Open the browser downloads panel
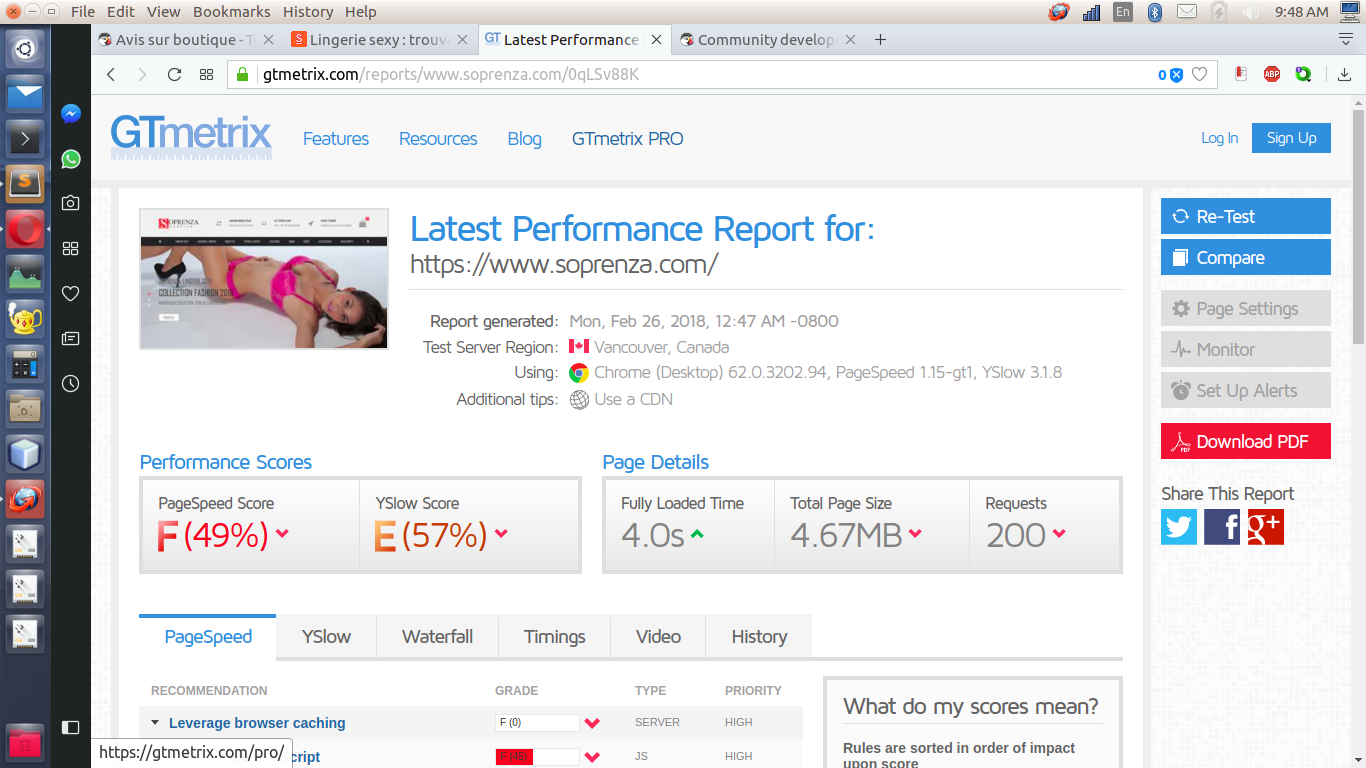Screen dimensions: 1366x768 (1345, 74)
